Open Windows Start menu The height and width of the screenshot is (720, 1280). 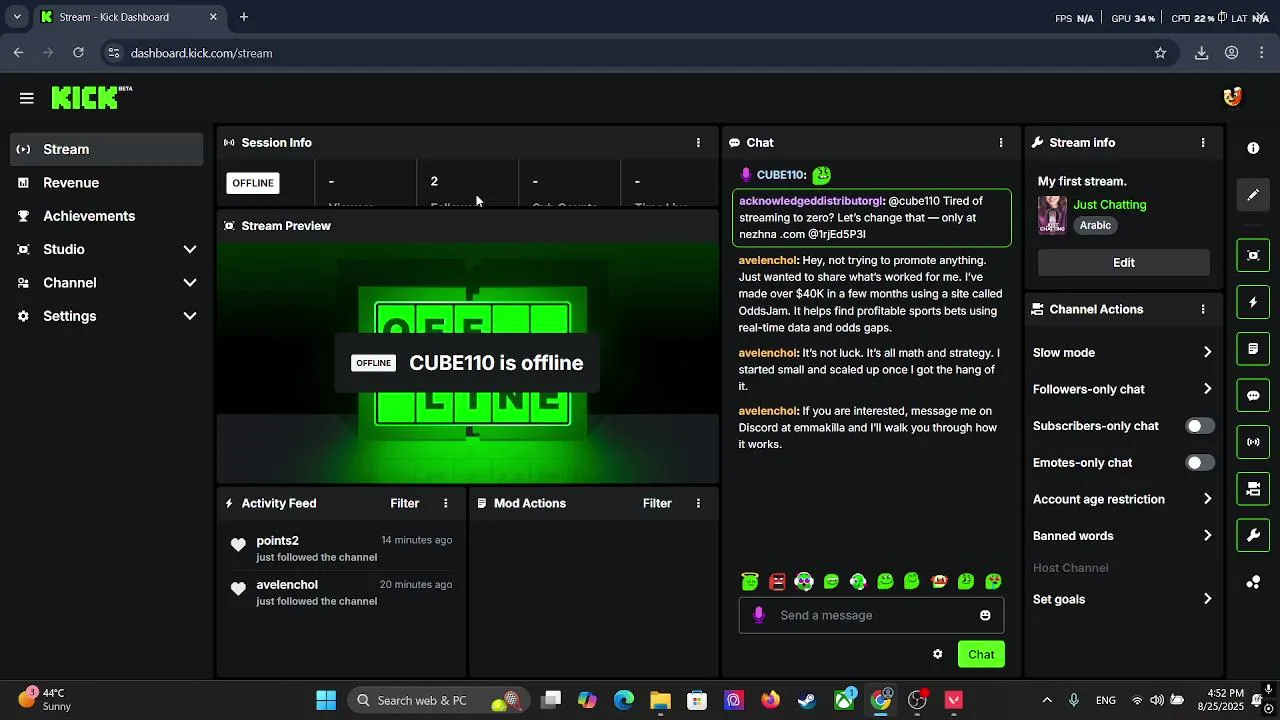(326, 700)
